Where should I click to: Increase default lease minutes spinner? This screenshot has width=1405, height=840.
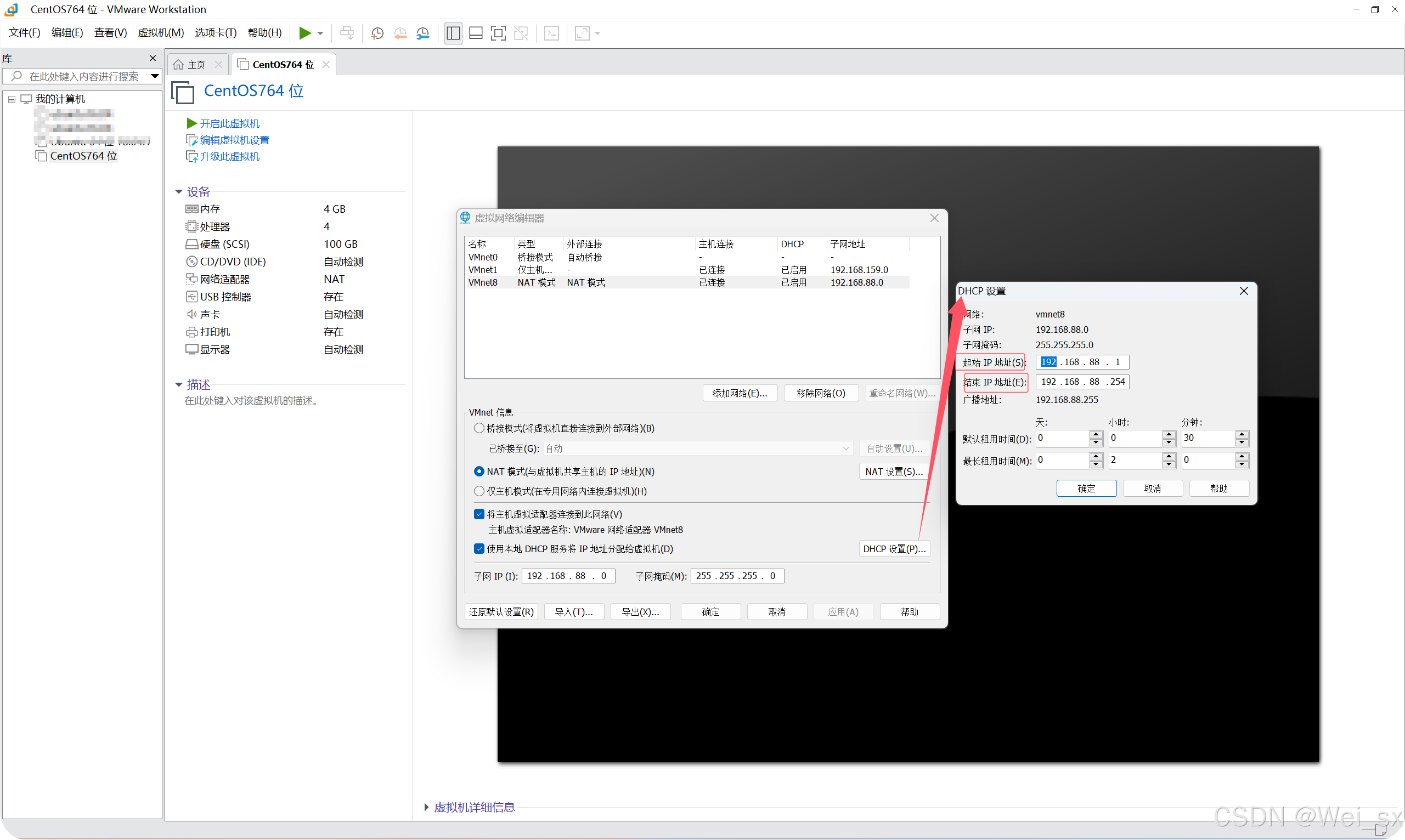[1242, 434]
